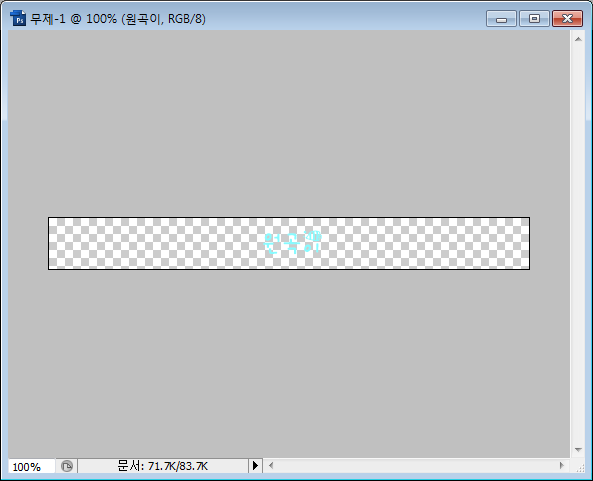Click the Photoshop document icon in title bar
Screen dimensions: 593x481
coord(18,18)
